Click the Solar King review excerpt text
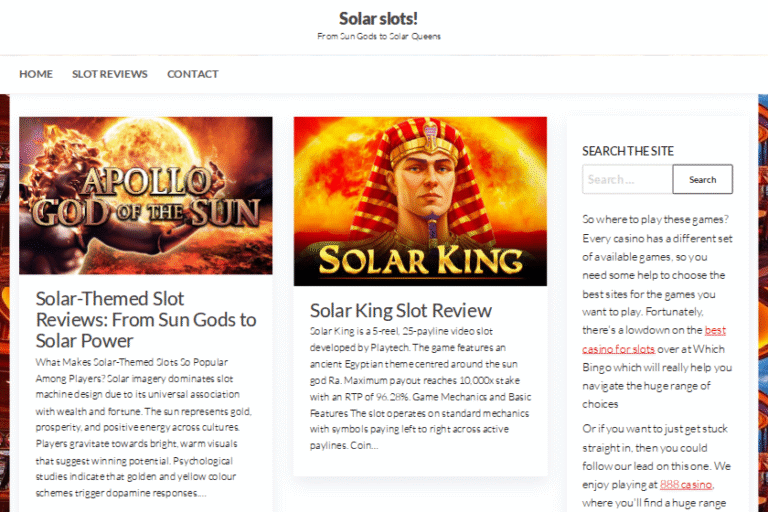 (x=419, y=387)
